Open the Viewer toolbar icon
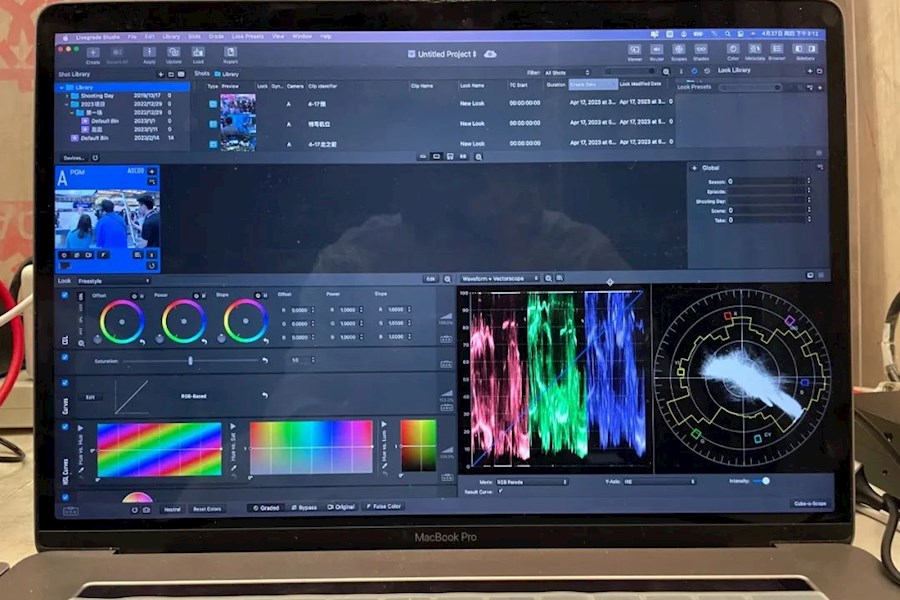This screenshot has height=600, width=900. point(635,49)
